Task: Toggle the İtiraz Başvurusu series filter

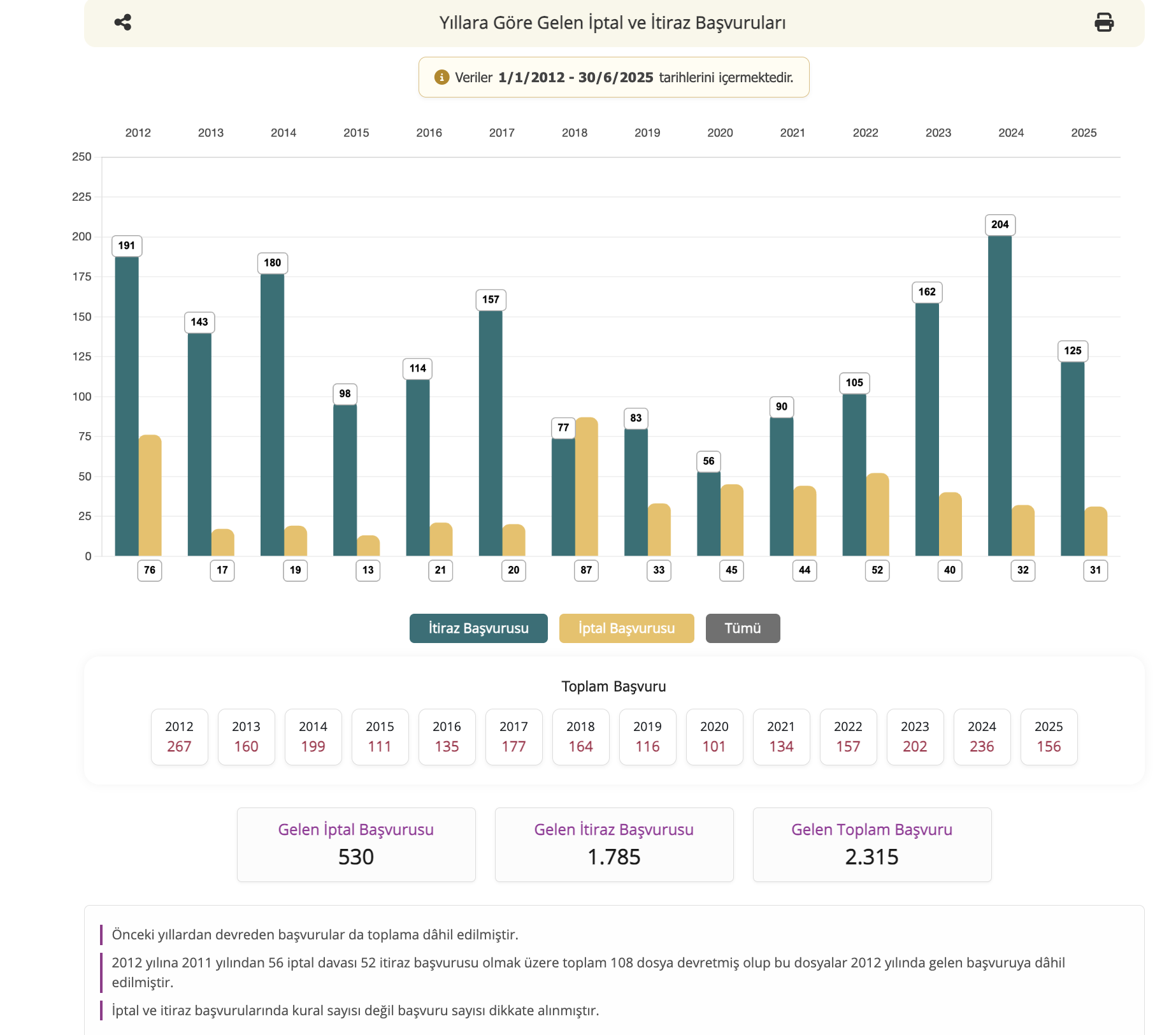Action: 478,628
